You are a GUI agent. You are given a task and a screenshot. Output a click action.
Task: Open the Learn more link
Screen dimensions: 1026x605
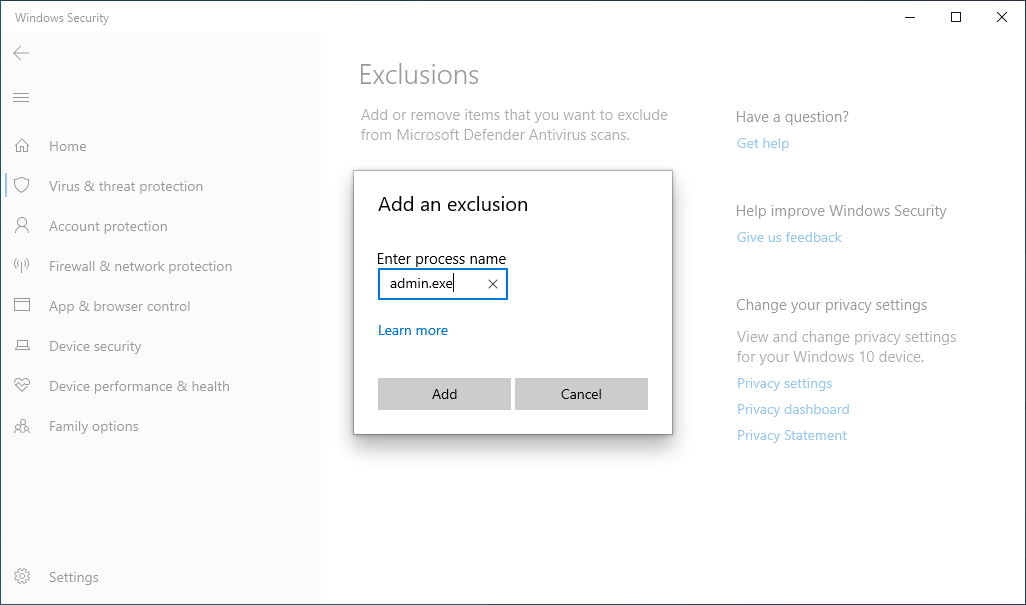413,330
